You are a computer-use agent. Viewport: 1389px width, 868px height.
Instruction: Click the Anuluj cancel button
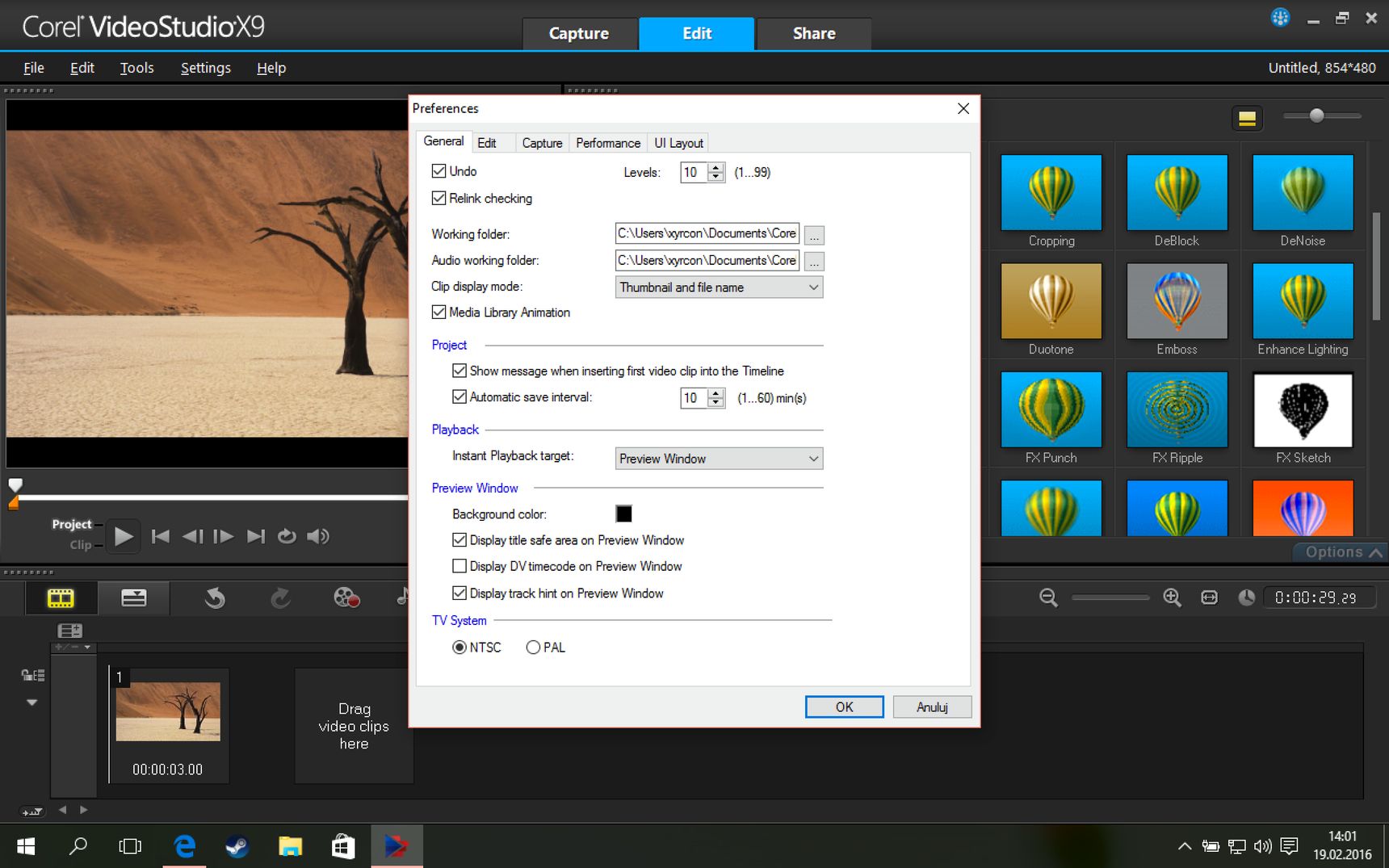click(932, 707)
